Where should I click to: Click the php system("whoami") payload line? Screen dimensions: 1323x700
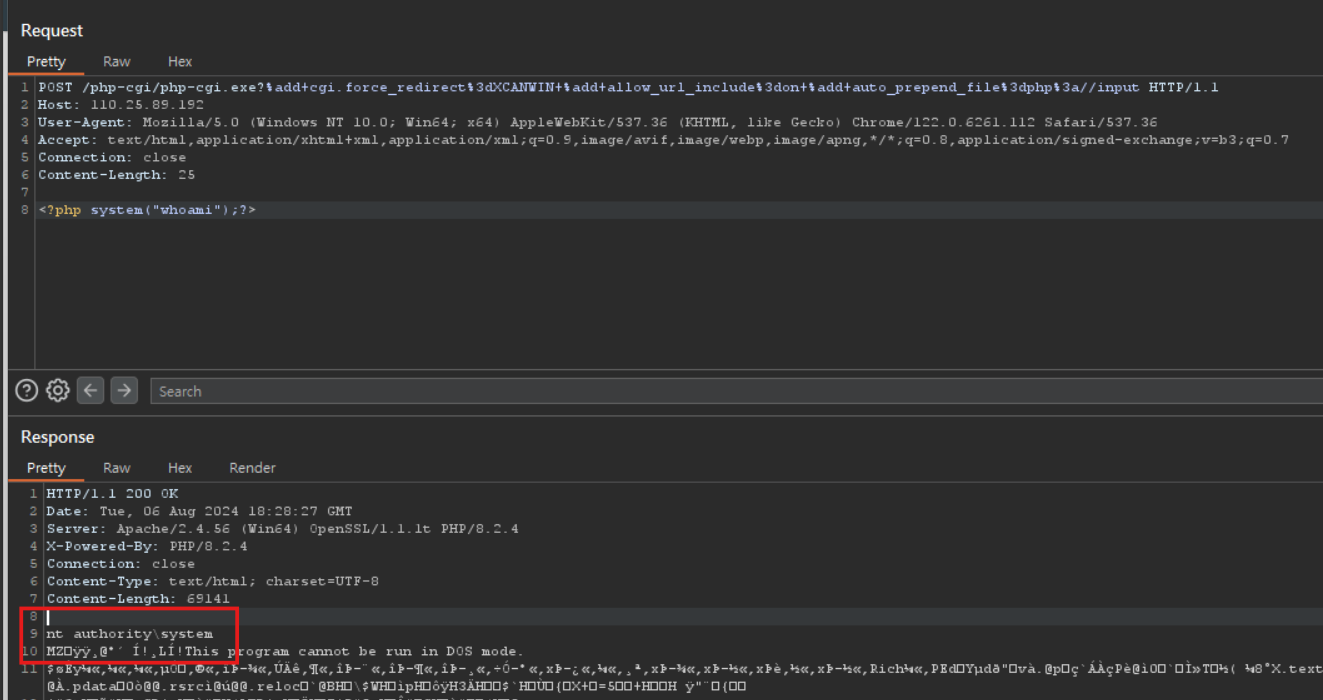coord(147,210)
